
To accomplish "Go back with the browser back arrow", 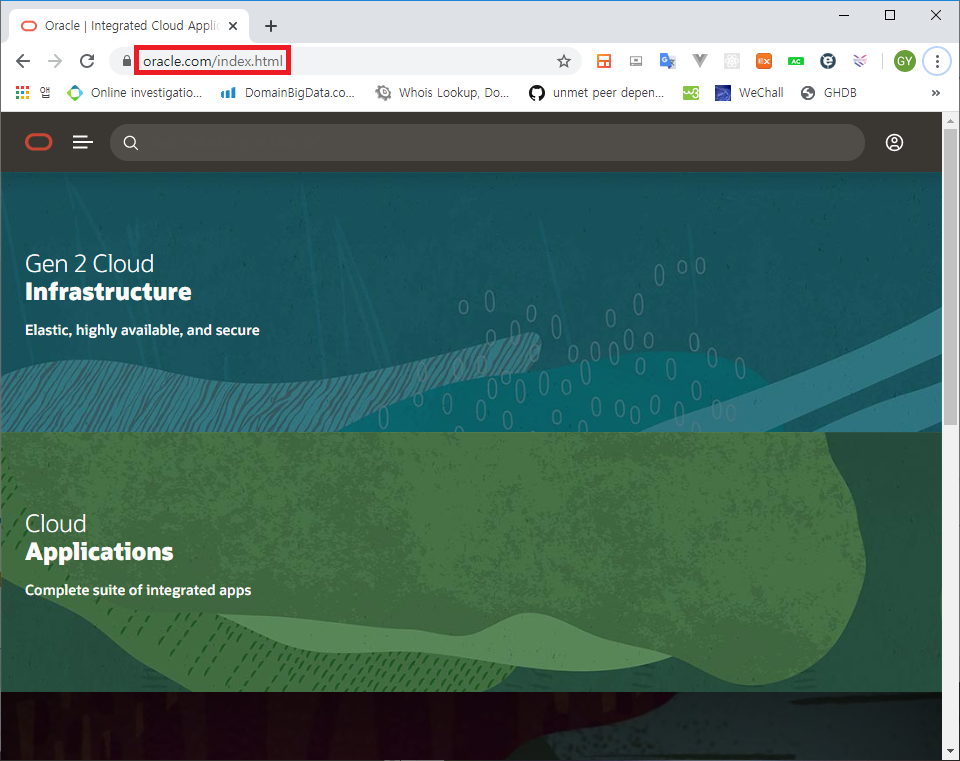I will pyautogui.click(x=23, y=61).
